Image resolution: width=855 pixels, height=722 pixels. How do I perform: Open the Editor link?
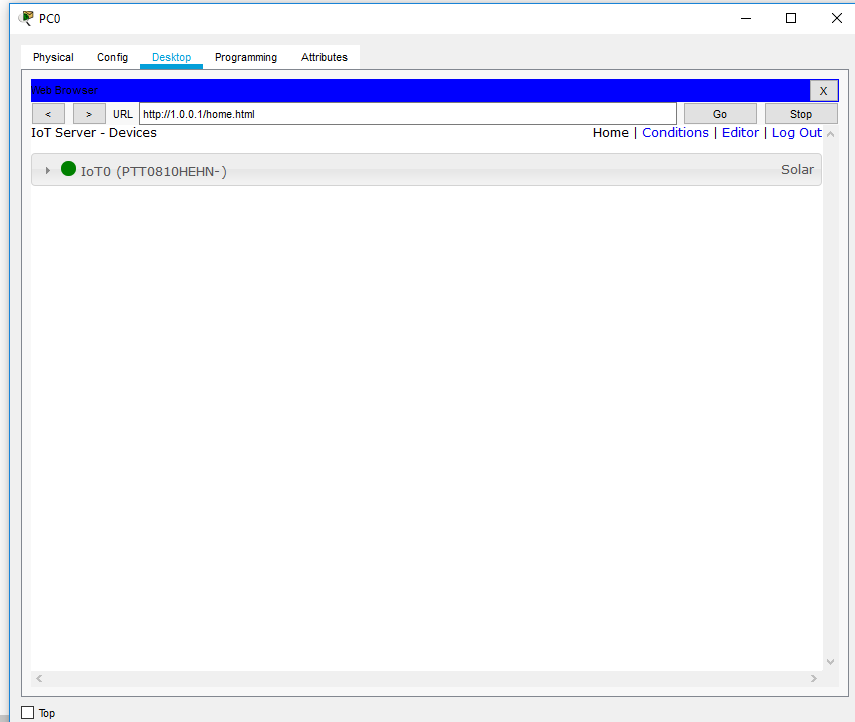tap(740, 133)
